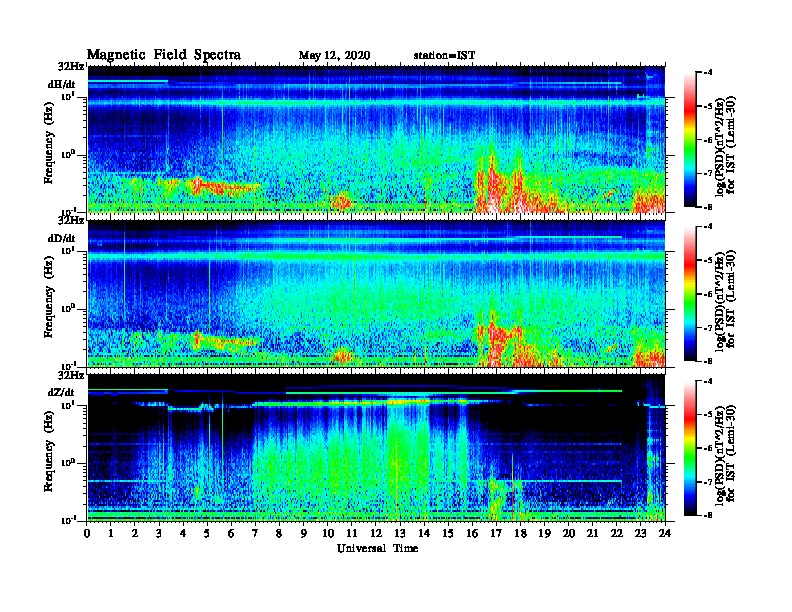Image resolution: width=792 pixels, height=612 pixels.
Task: Click the color bar beside the dD/dt panel
Action: point(690,293)
